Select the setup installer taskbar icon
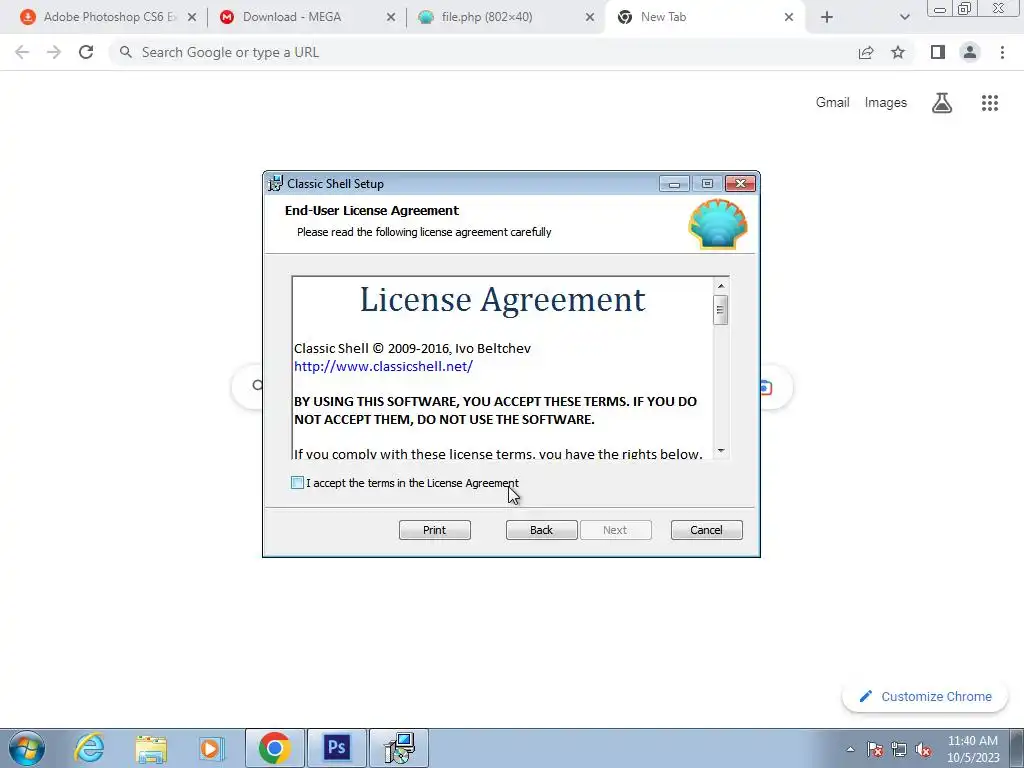The width and height of the screenshot is (1024, 768). pos(399,748)
